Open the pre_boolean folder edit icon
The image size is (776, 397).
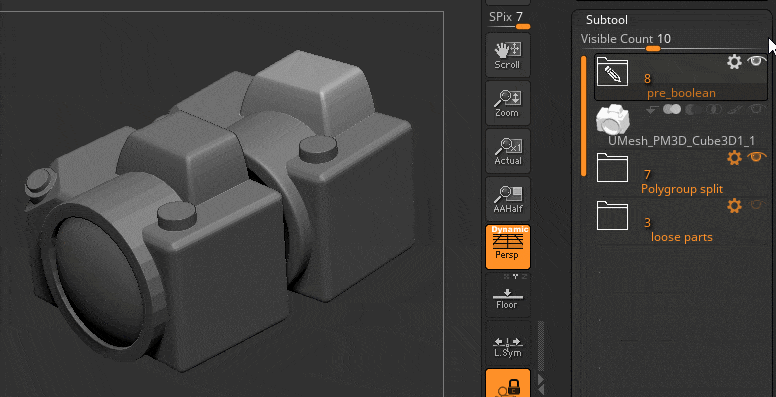612,71
